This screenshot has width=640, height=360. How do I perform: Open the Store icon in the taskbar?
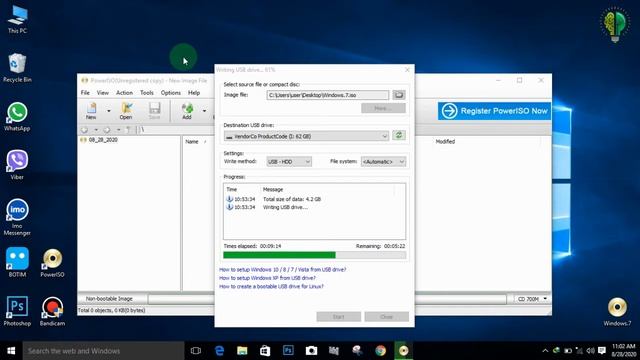pos(265,351)
